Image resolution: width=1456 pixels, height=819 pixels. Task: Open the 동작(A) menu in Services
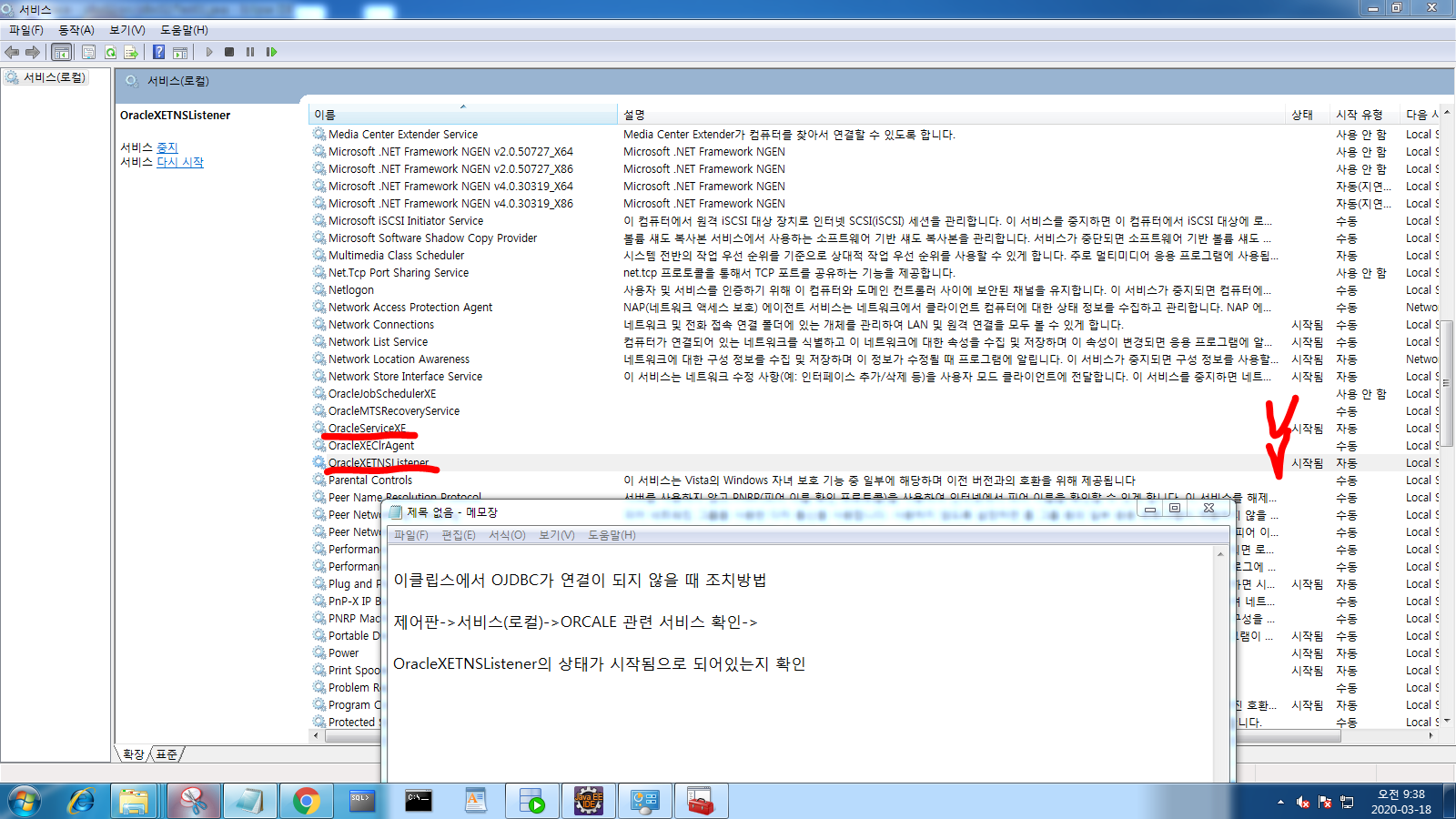[76, 30]
